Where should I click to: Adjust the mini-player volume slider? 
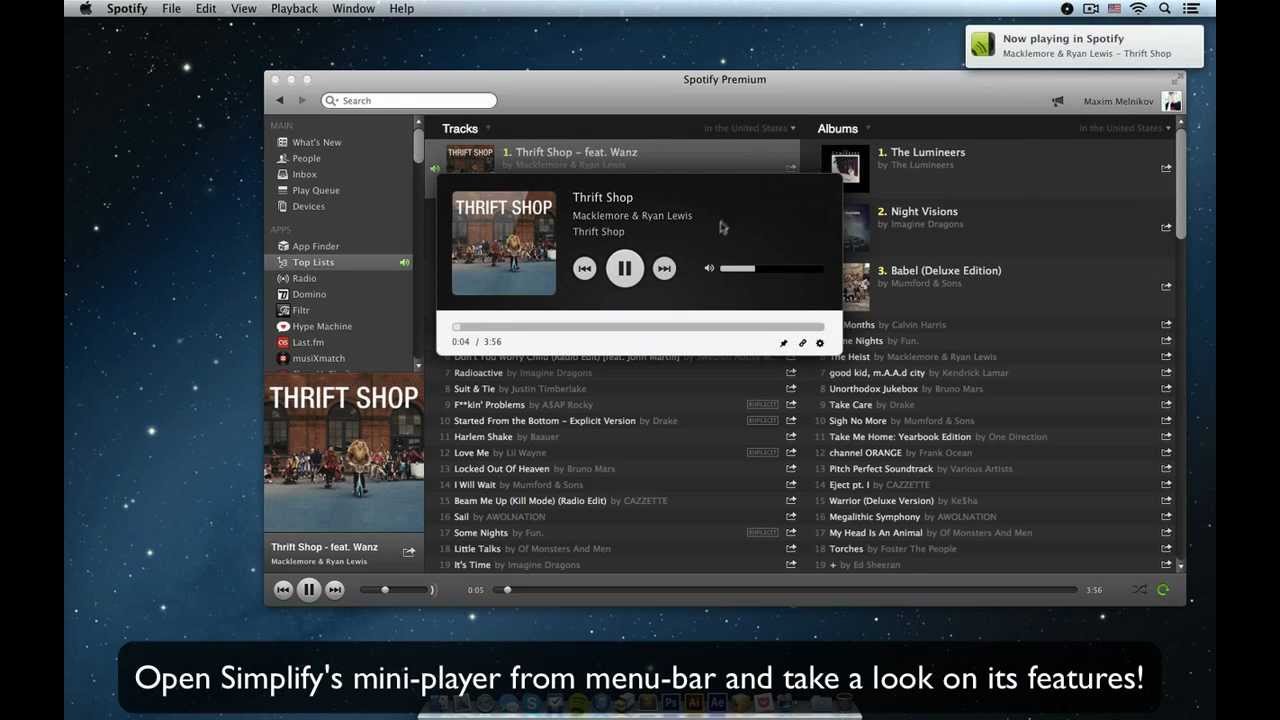[x=771, y=268]
